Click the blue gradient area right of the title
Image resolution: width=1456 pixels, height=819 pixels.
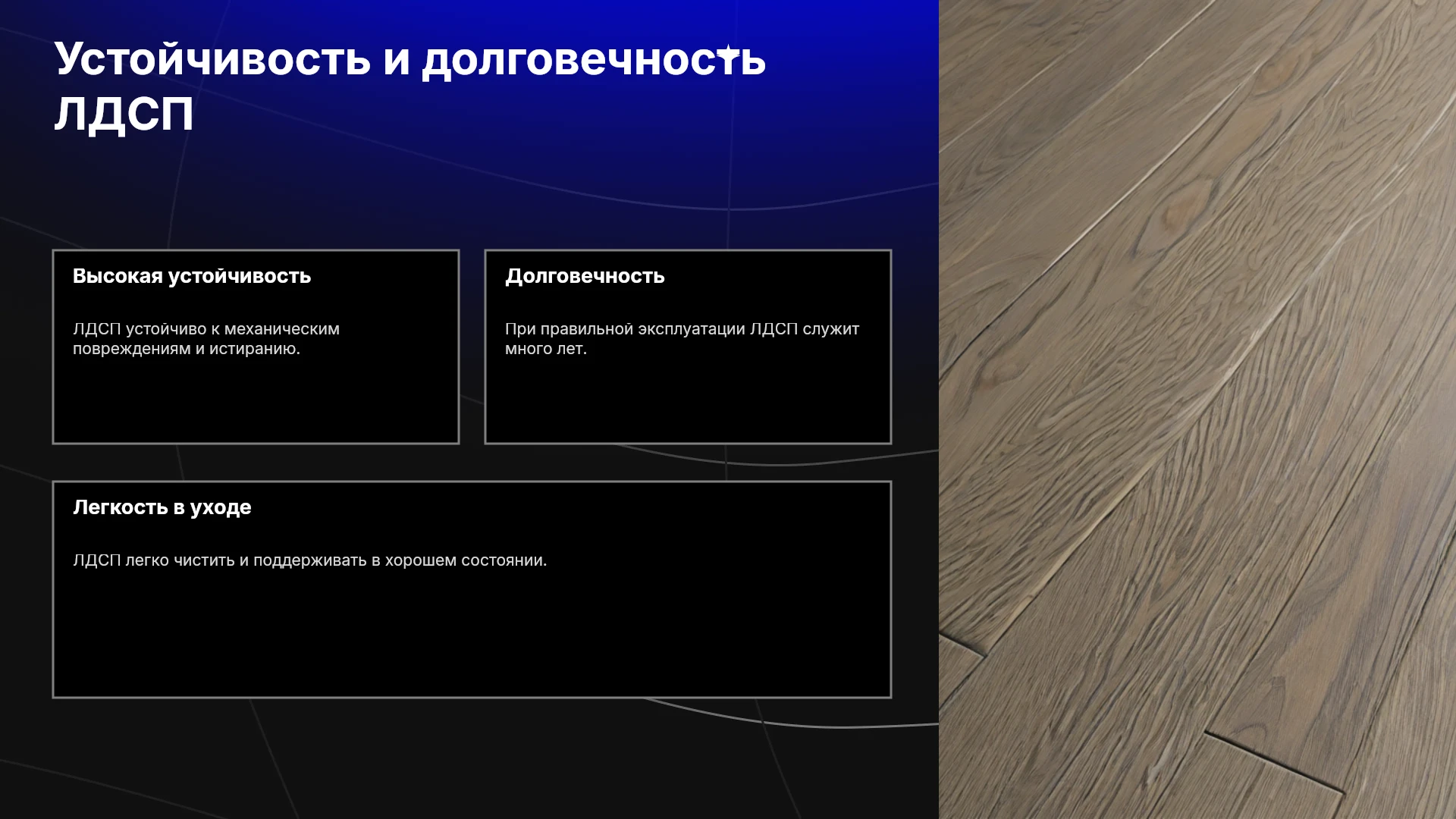coord(849,83)
